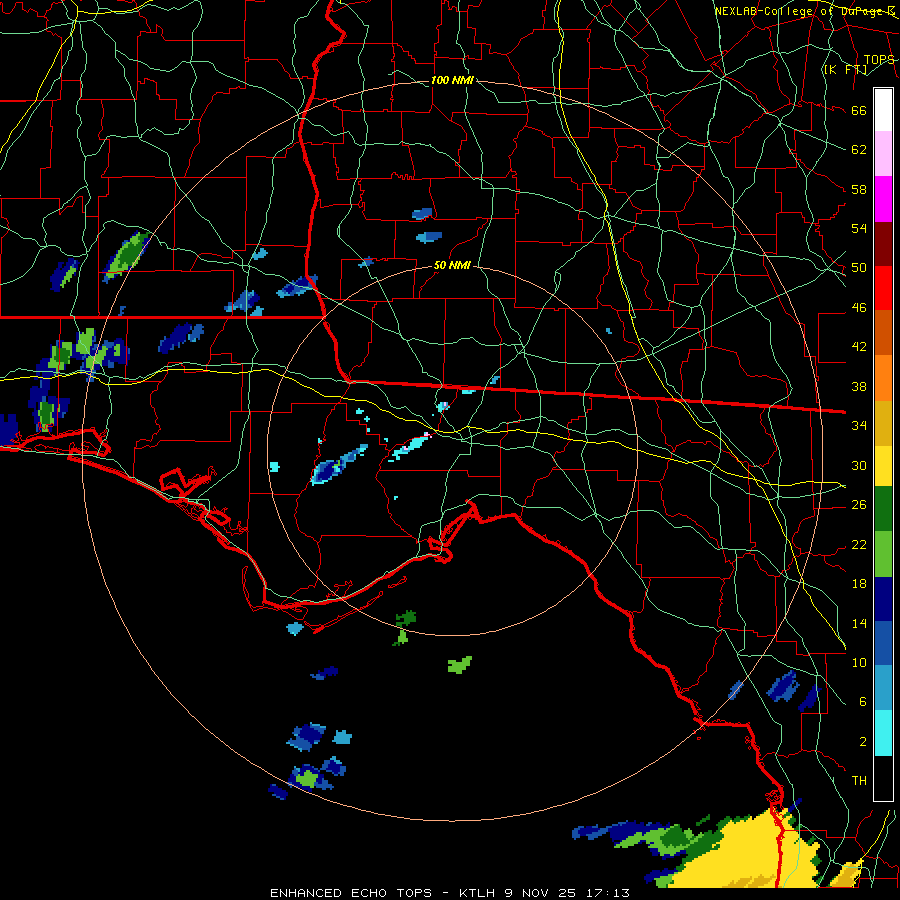
Task: Pick the navy blue legend swatch near 18
Action: click(x=883, y=599)
